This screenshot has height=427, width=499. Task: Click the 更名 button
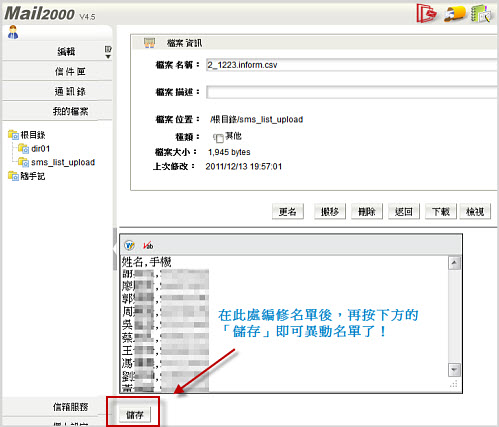(288, 211)
